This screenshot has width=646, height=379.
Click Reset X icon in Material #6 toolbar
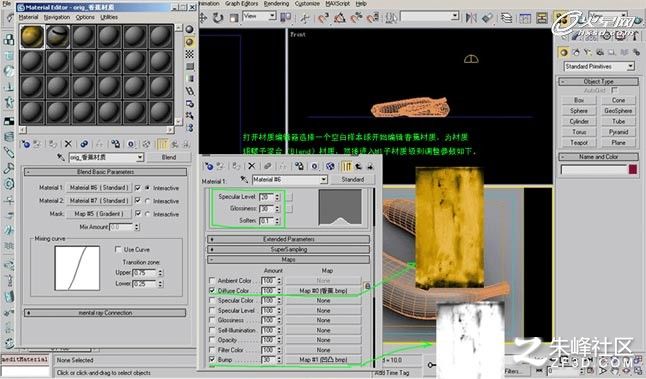pos(252,166)
